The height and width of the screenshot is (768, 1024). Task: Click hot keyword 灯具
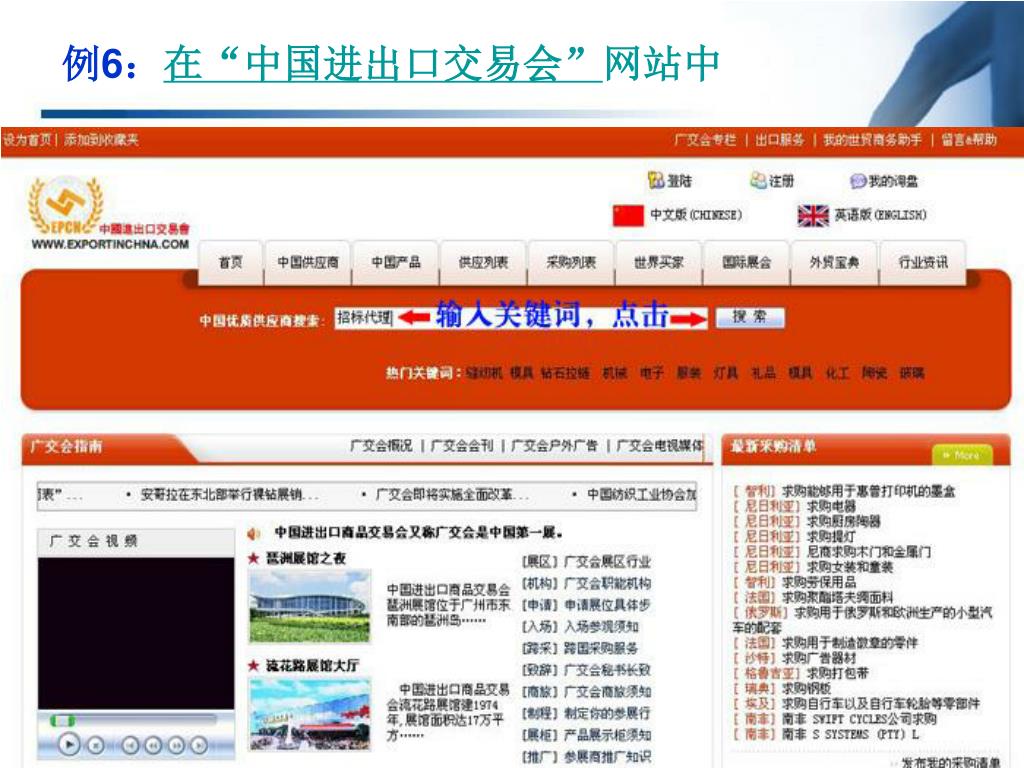pos(726,373)
